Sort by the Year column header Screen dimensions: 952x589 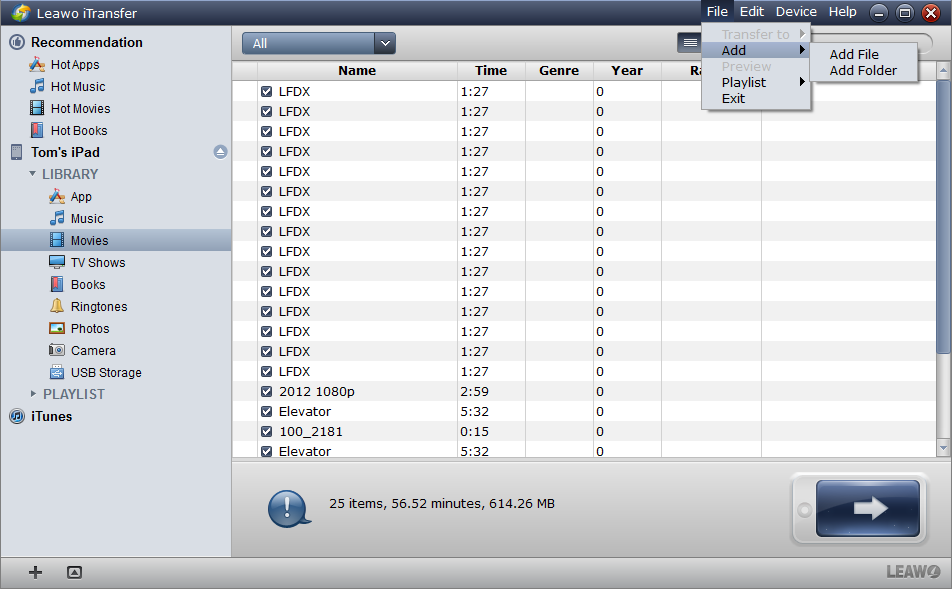point(627,70)
